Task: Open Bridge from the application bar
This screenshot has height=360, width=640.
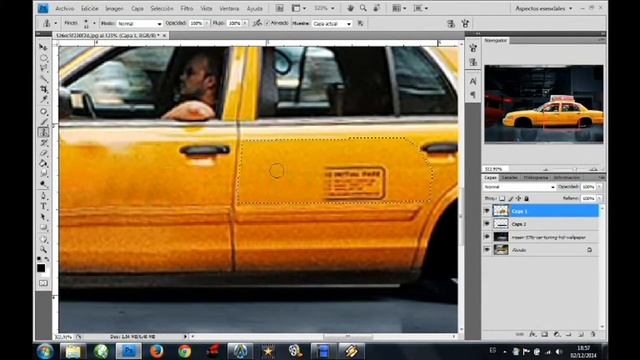Action: coord(280,8)
